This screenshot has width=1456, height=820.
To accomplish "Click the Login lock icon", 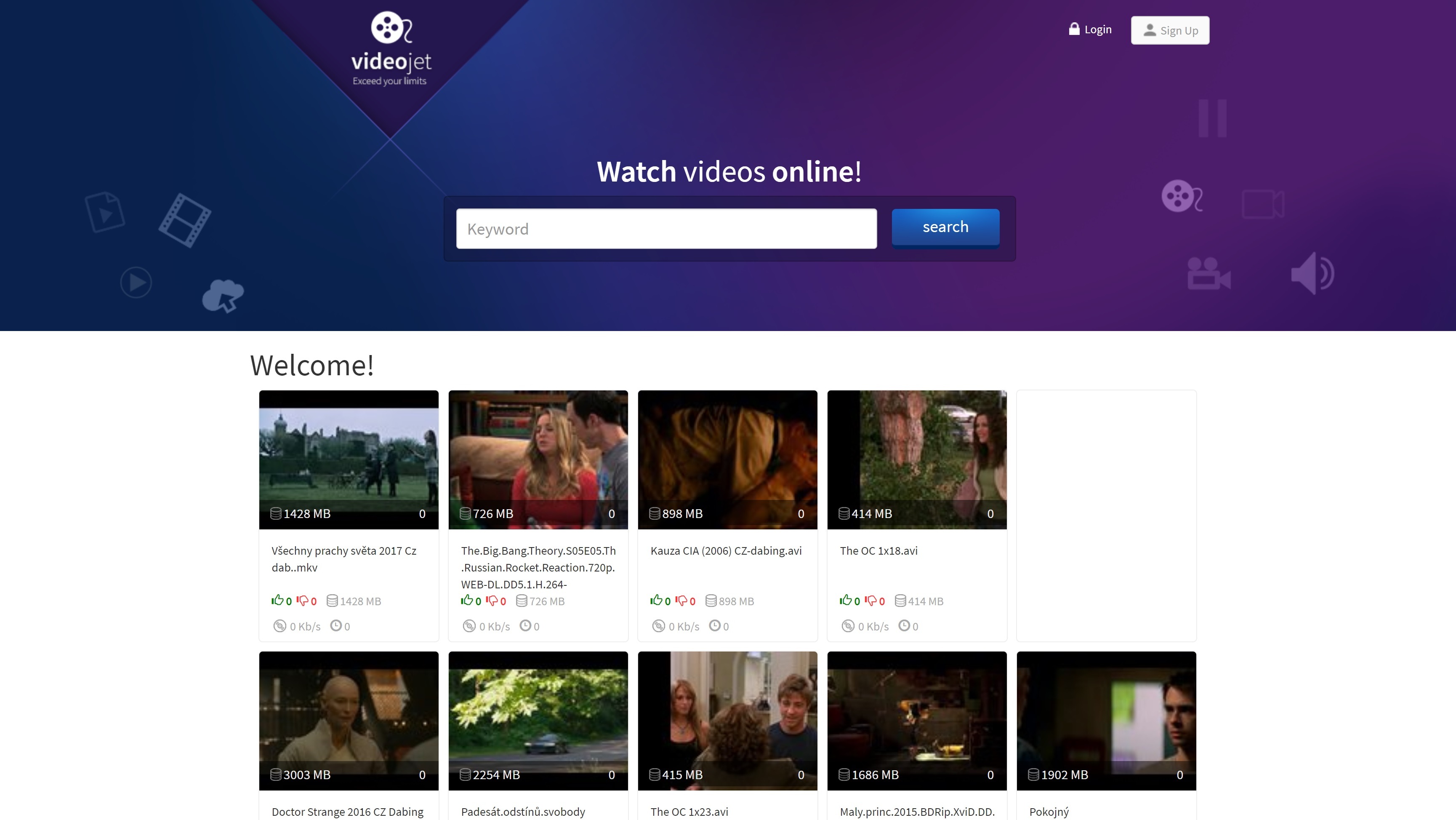I will [1074, 29].
